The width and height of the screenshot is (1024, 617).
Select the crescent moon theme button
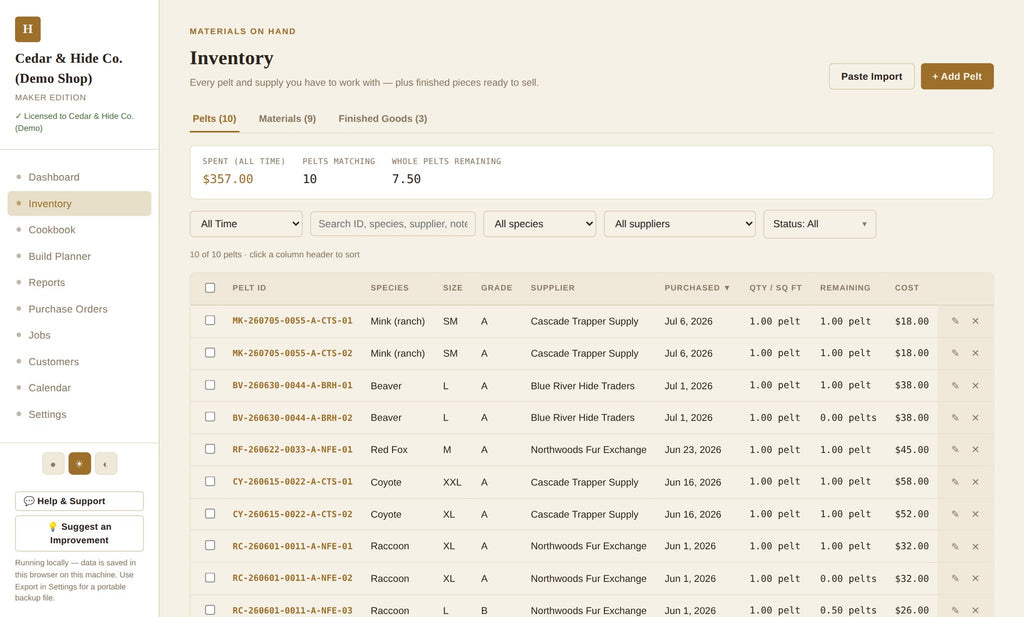[106, 464]
